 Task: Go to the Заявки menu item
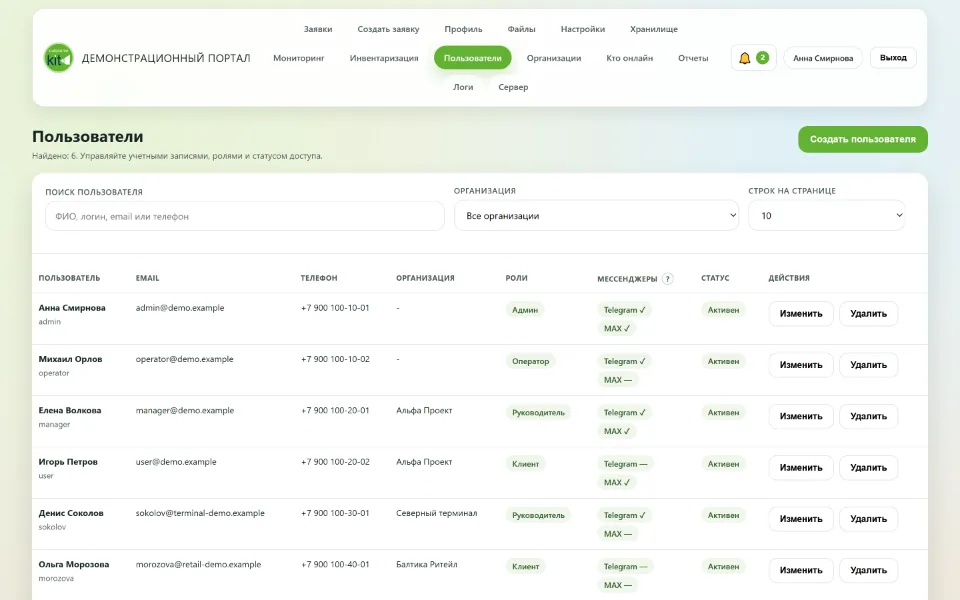(x=318, y=29)
